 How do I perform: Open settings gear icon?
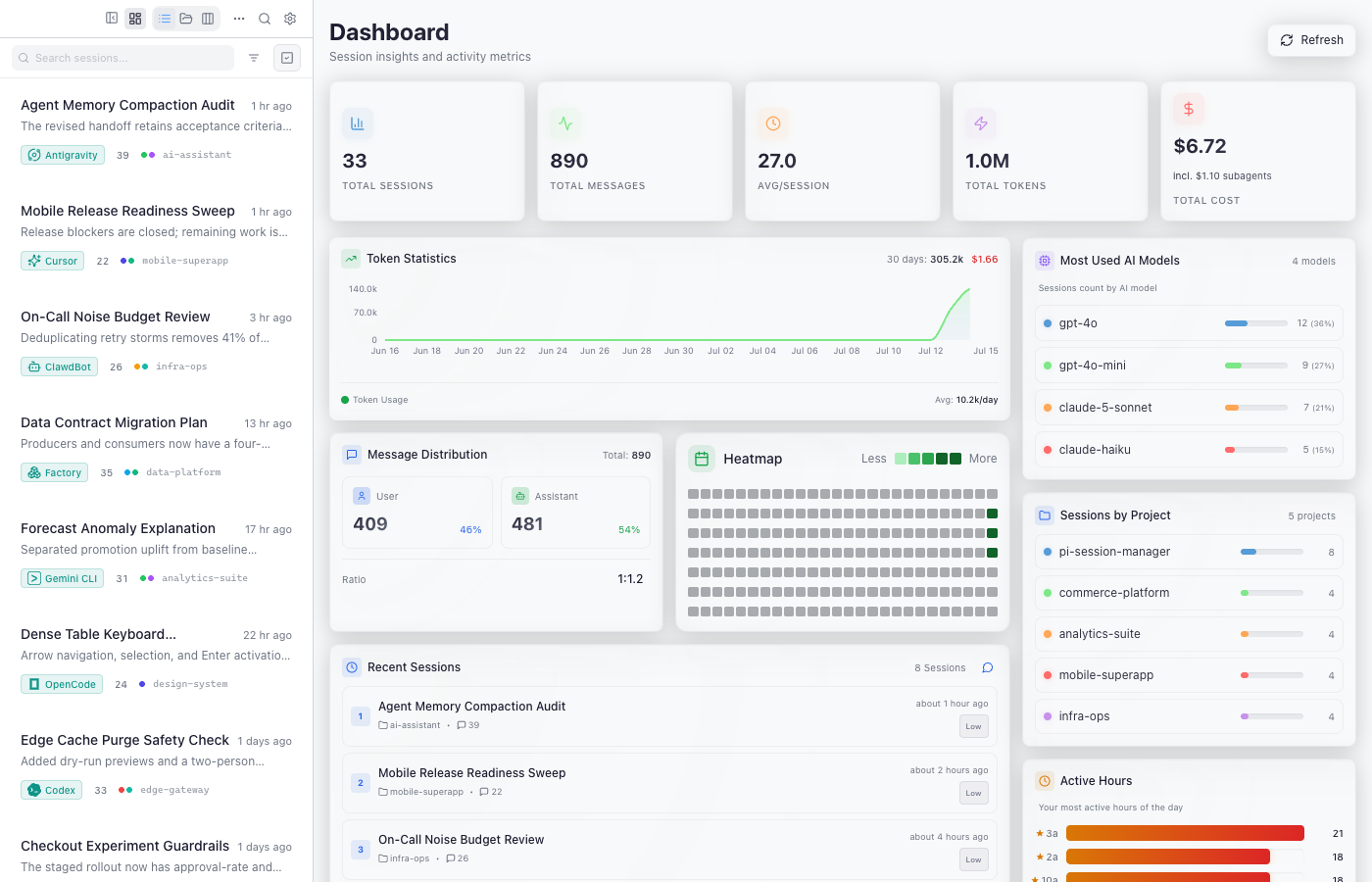tap(290, 18)
